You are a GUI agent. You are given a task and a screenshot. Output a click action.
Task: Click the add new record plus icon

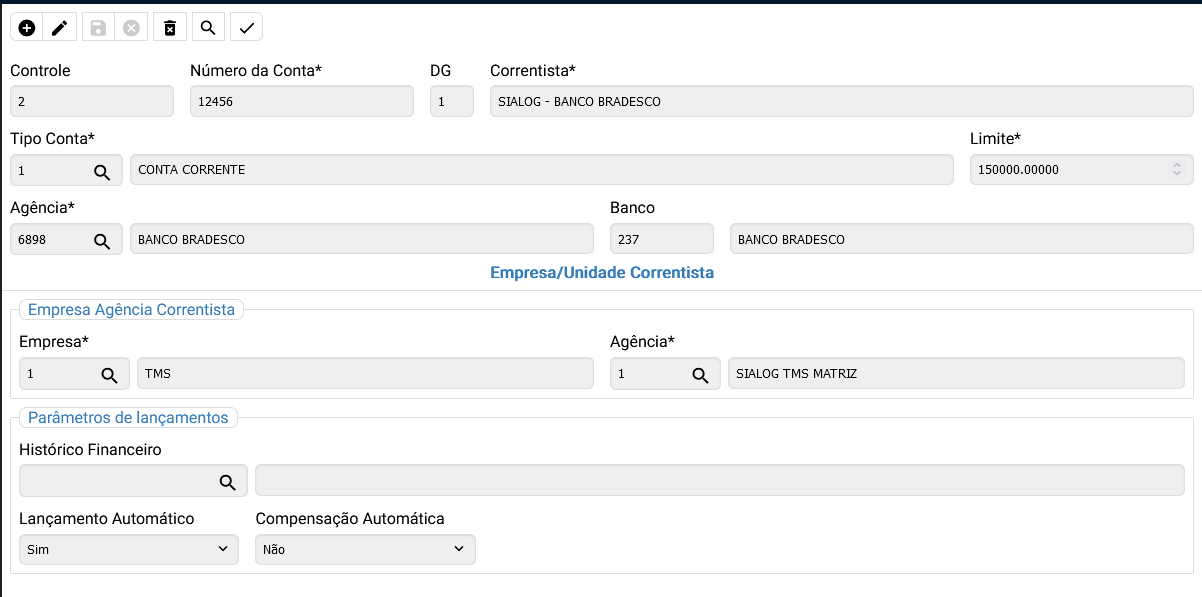(x=27, y=28)
